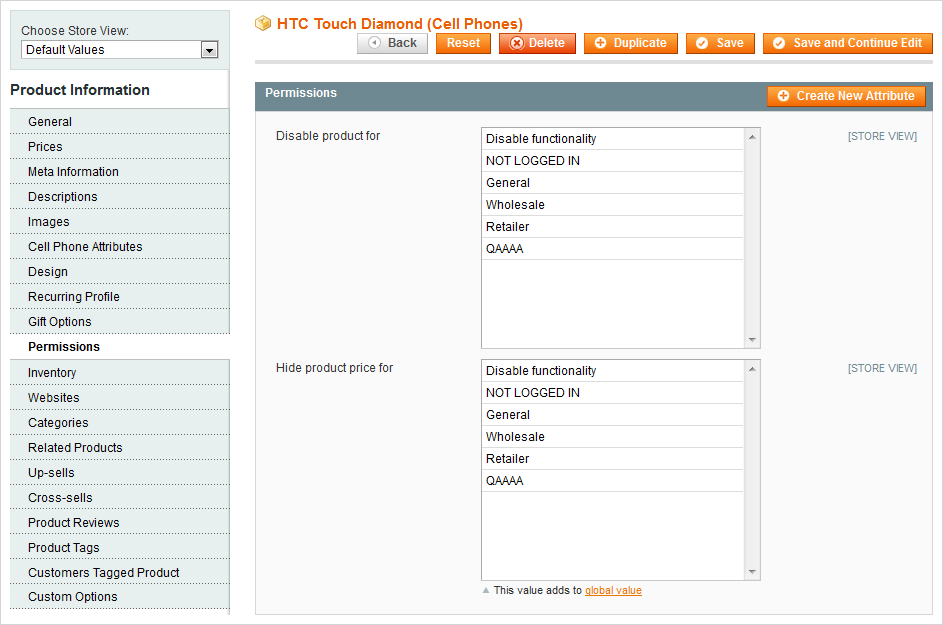This screenshot has width=943, height=625.
Task: Open the Categories tab
Action: [x=120, y=423]
